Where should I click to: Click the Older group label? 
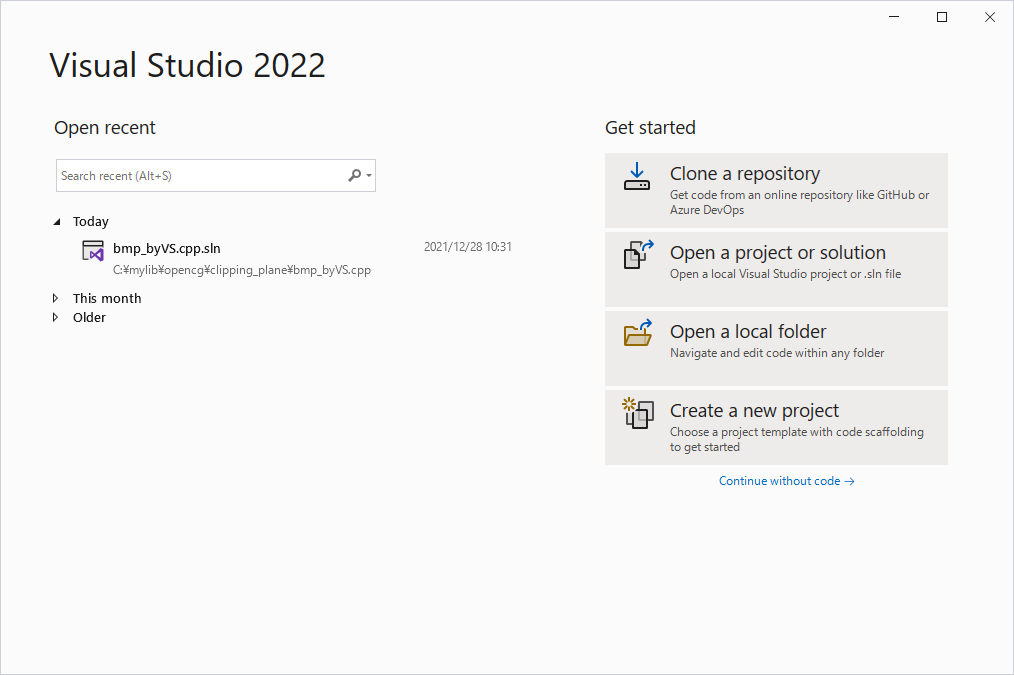pos(89,317)
